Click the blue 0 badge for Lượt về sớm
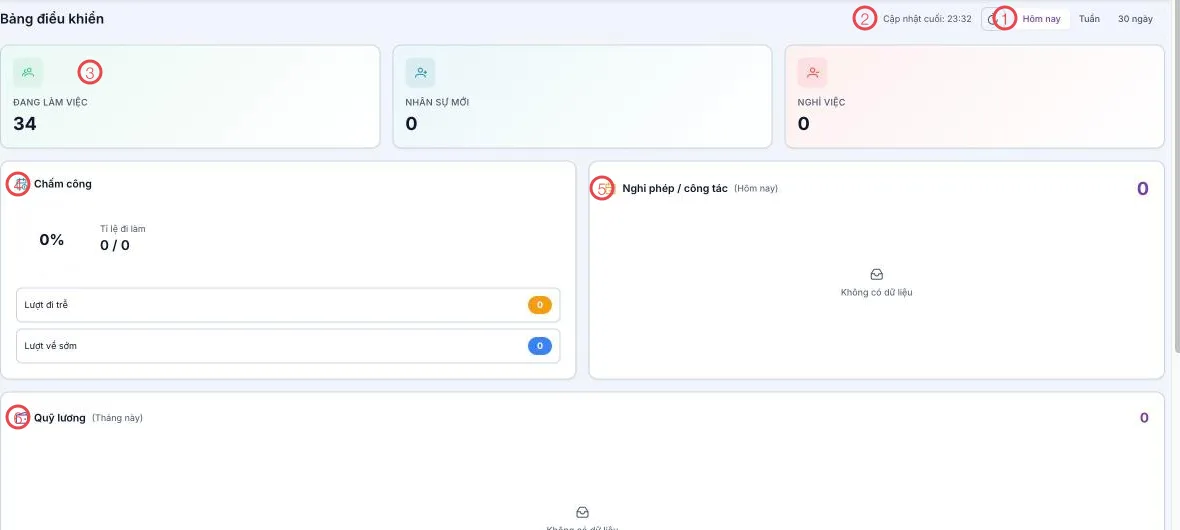Screen dimensions: 1180x530 coord(540,346)
